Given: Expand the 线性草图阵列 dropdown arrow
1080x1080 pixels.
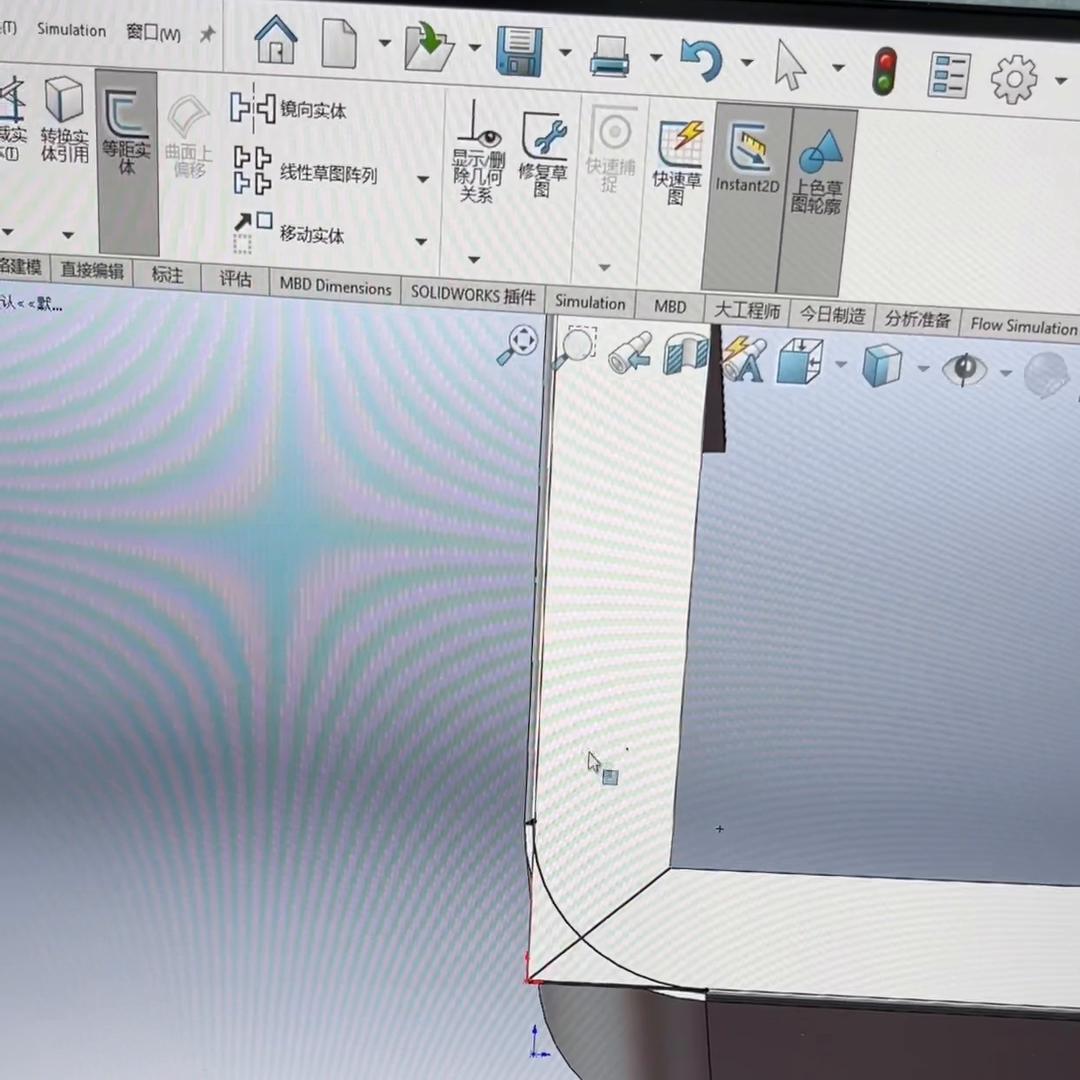Looking at the screenshot, I should pos(422,178).
